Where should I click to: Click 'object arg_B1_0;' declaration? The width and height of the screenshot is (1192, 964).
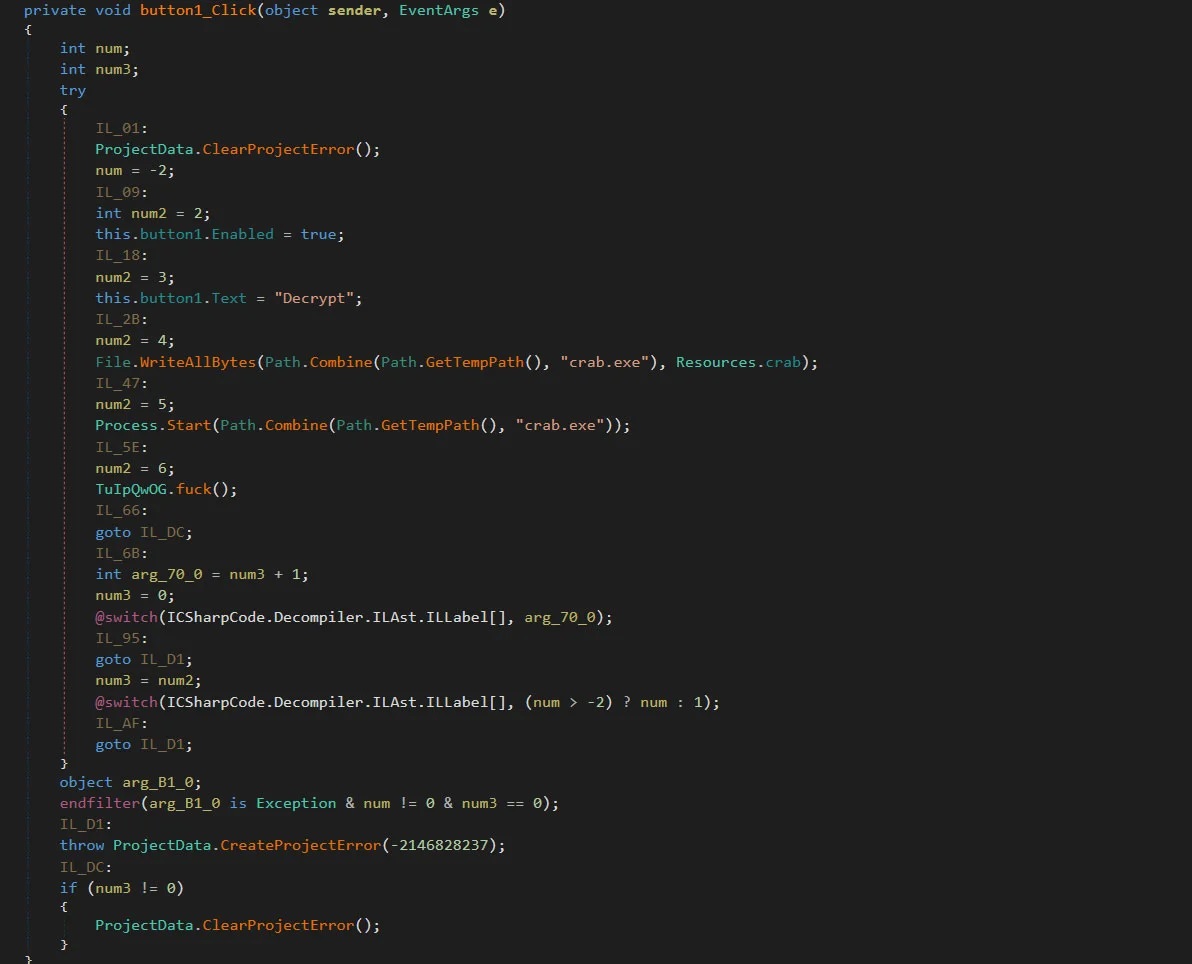[130, 782]
